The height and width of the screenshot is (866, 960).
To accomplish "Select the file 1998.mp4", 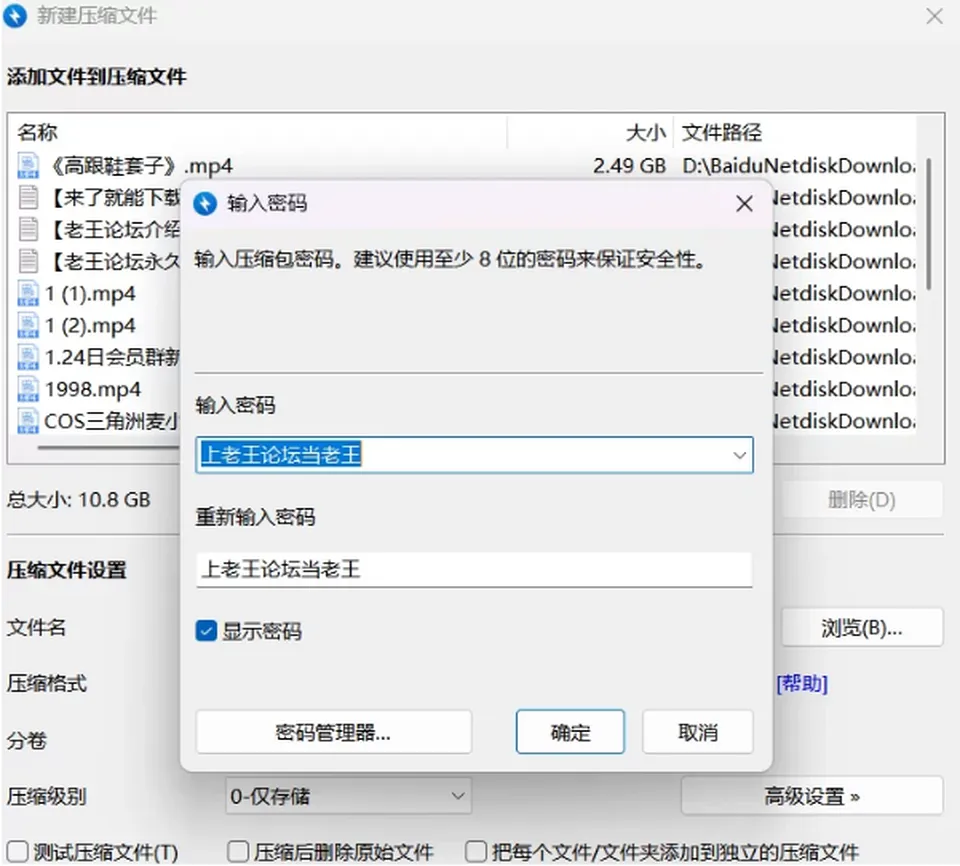I will (93, 389).
